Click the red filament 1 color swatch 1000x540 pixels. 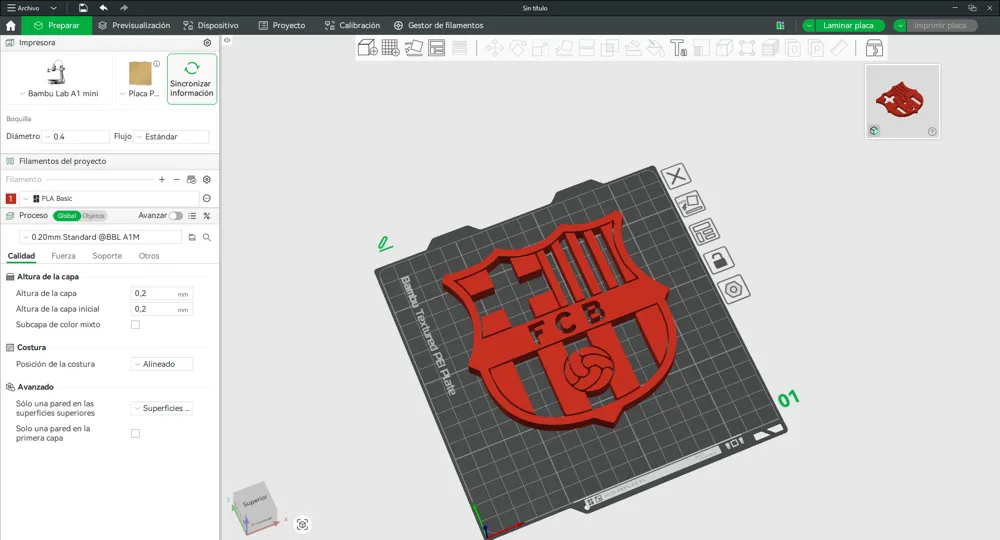[10, 198]
